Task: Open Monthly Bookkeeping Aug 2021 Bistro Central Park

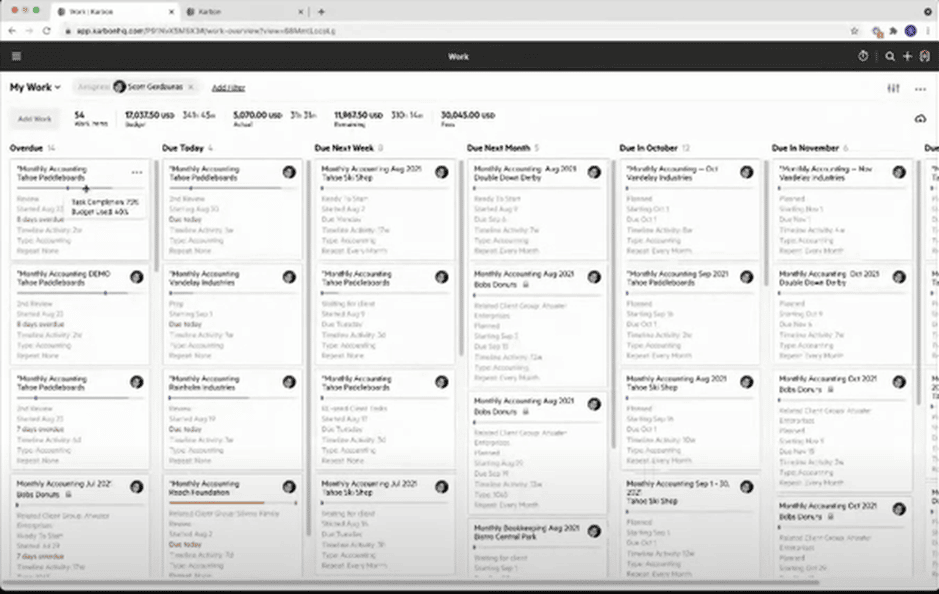Action: pos(526,532)
